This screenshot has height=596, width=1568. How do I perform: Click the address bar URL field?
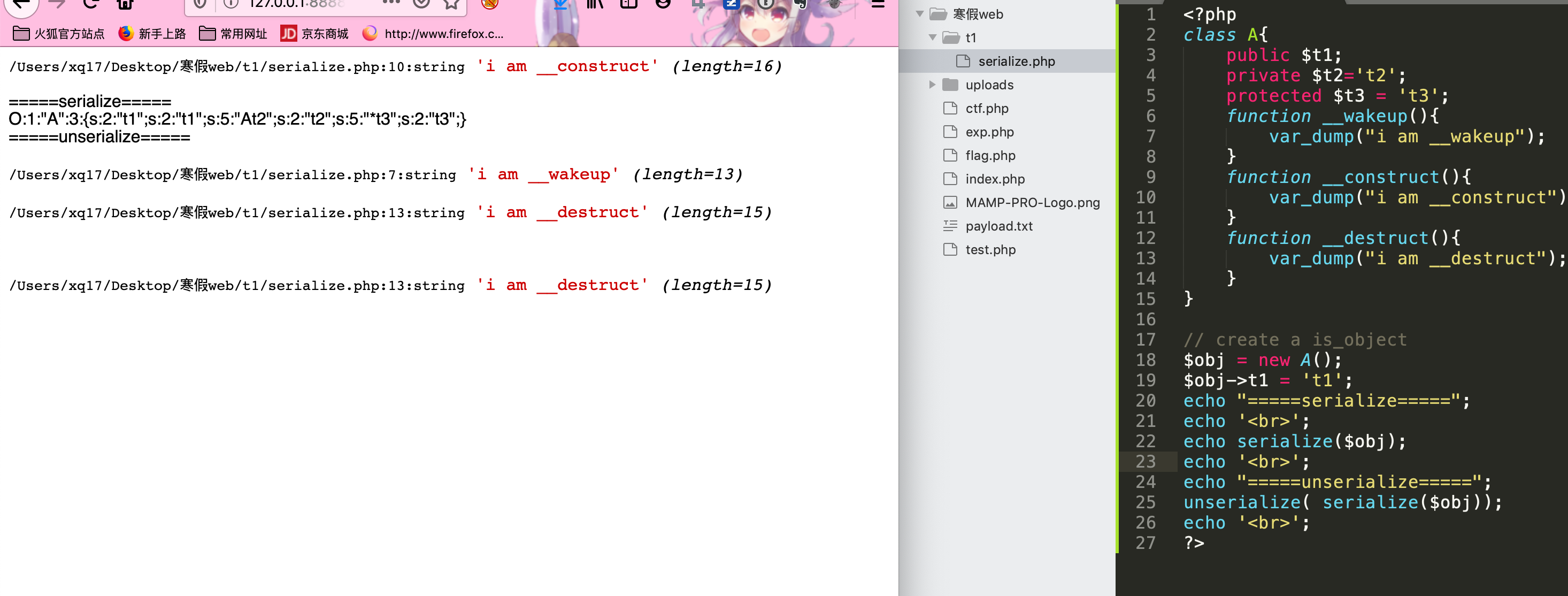click(304, 4)
